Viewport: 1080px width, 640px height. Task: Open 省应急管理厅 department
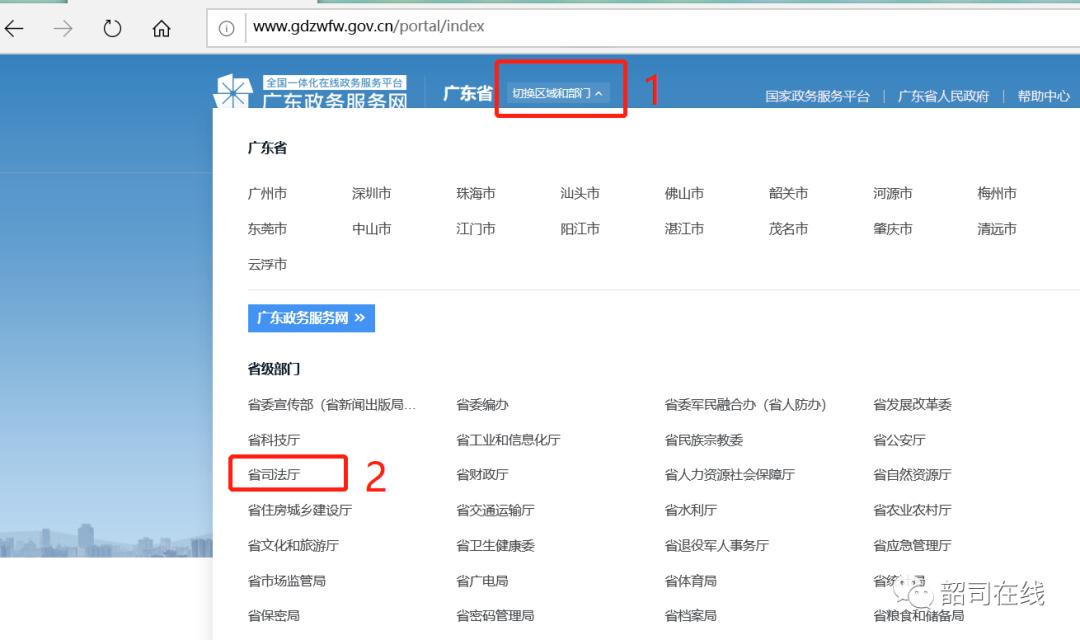[x=912, y=546]
